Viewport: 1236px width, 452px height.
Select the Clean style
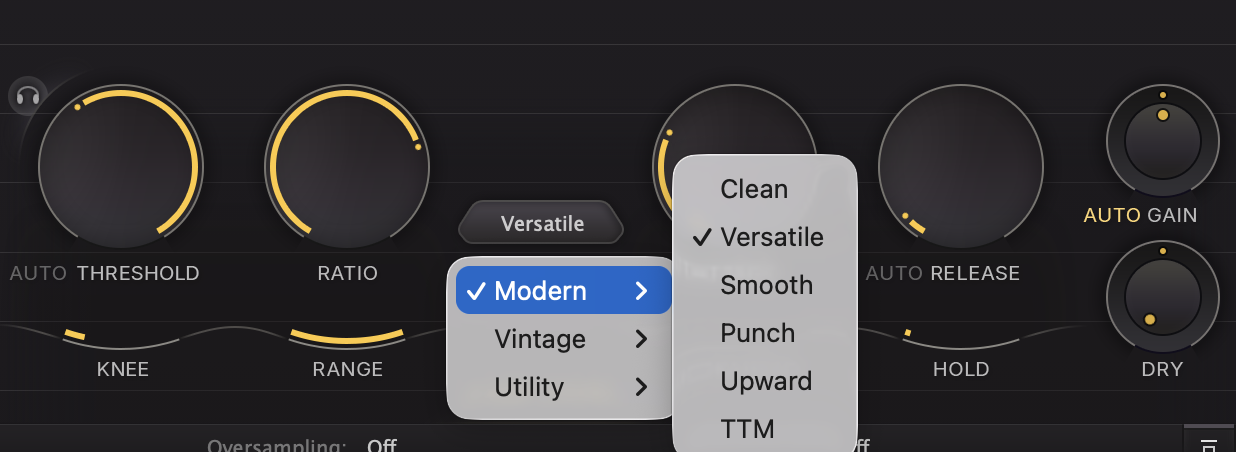pos(754,189)
